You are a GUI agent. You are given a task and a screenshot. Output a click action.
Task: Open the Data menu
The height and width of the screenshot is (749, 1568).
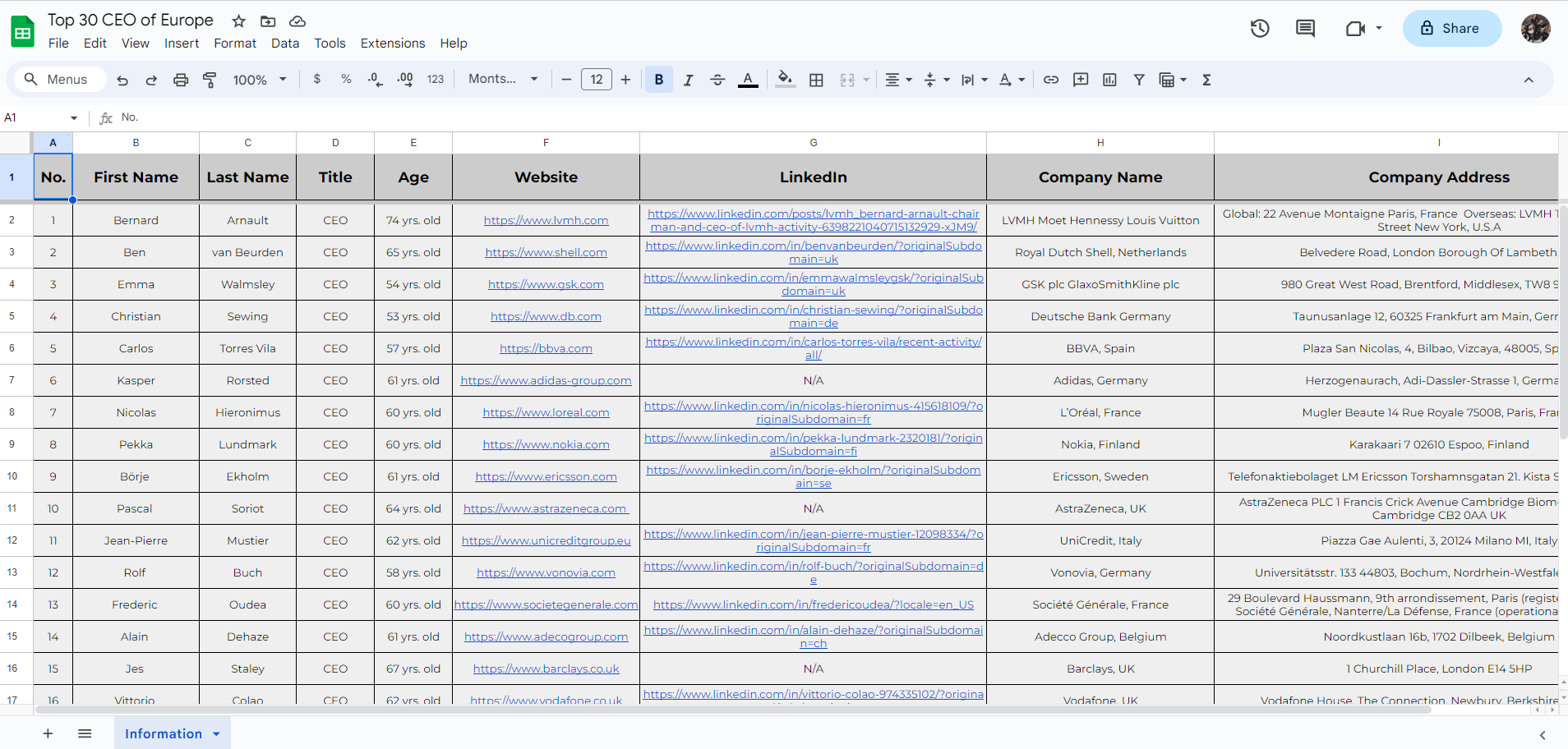coord(285,44)
